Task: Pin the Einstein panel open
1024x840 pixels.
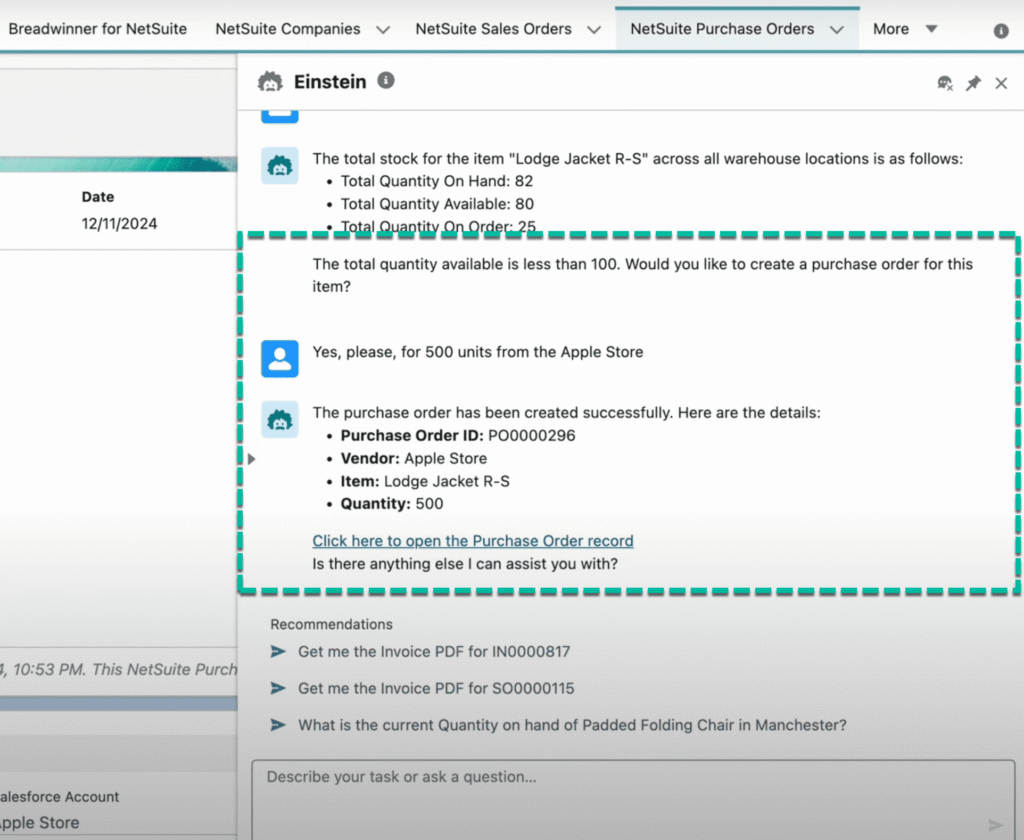Action: tap(973, 83)
